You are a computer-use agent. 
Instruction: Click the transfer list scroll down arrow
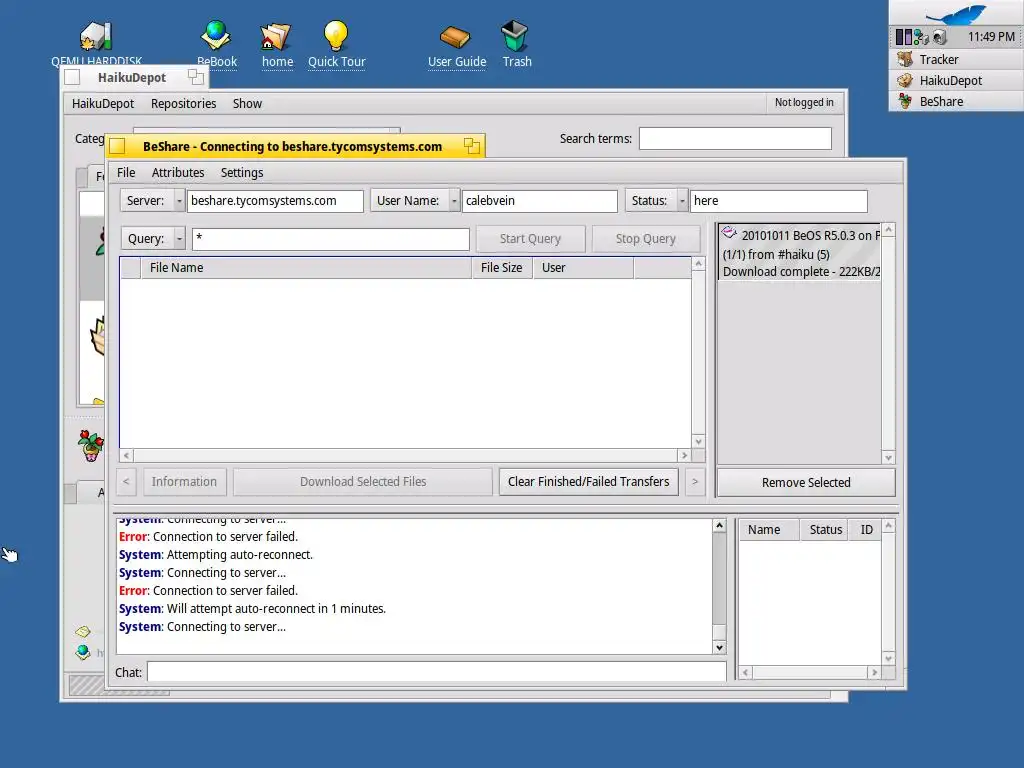pos(888,458)
